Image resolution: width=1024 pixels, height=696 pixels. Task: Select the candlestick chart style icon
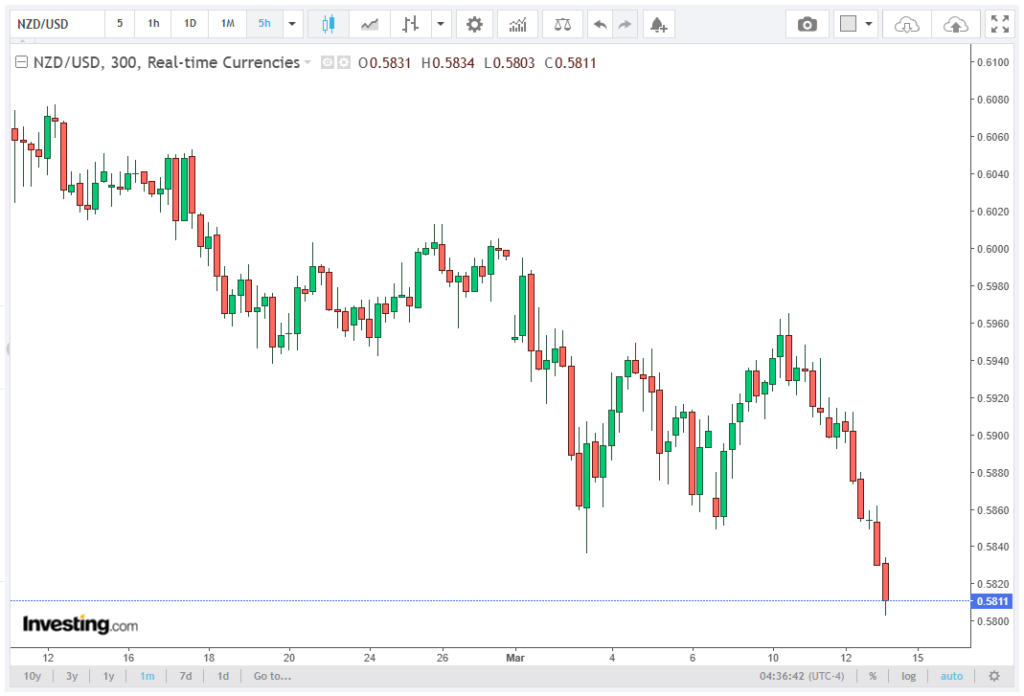tap(328, 23)
